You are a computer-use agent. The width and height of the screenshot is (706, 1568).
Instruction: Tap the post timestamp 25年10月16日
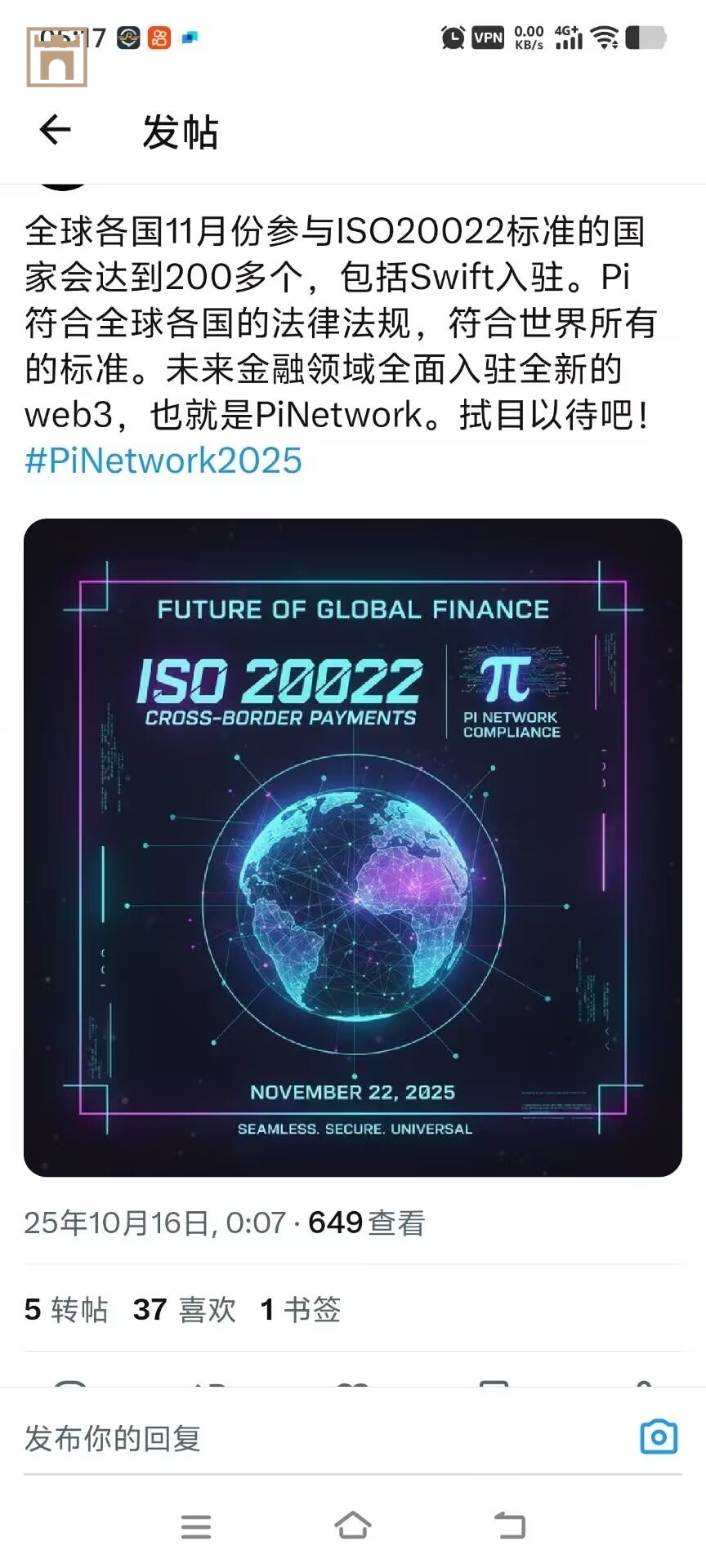pos(155,1223)
